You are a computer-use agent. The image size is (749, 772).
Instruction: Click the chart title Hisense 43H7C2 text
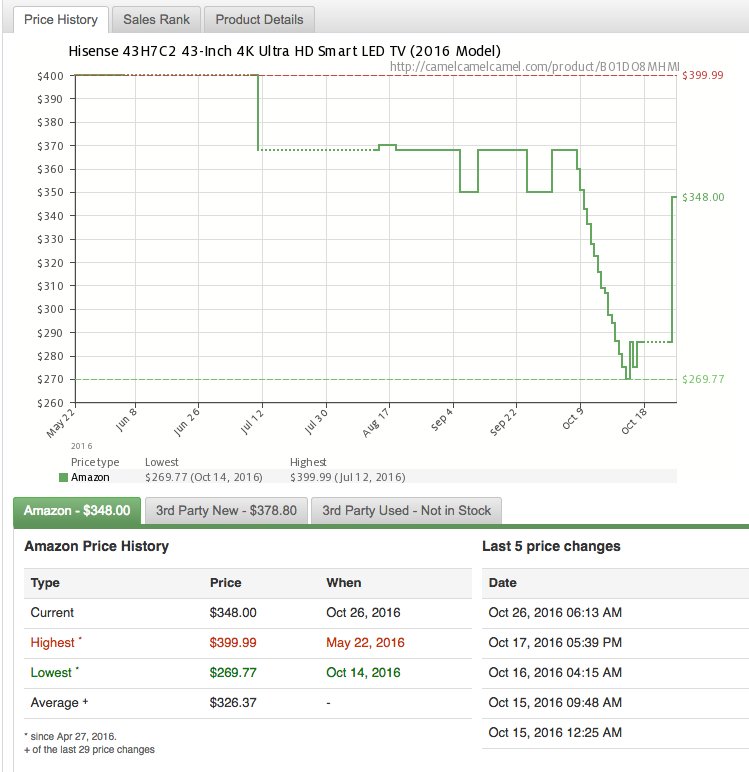tap(284, 51)
